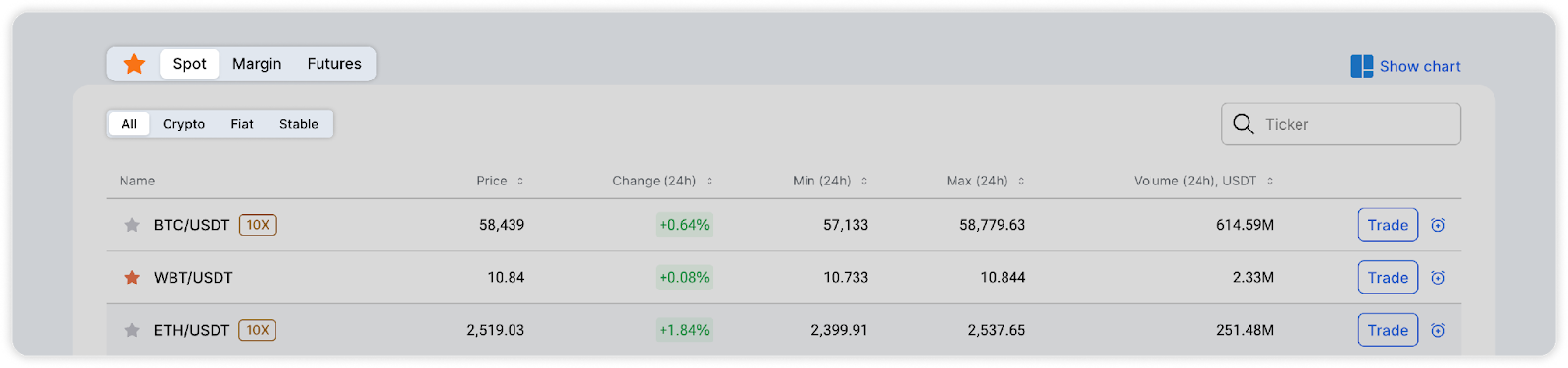Focus the Ticker search field
This screenshot has height=368, width=1568.
click(x=1341, y=124)
